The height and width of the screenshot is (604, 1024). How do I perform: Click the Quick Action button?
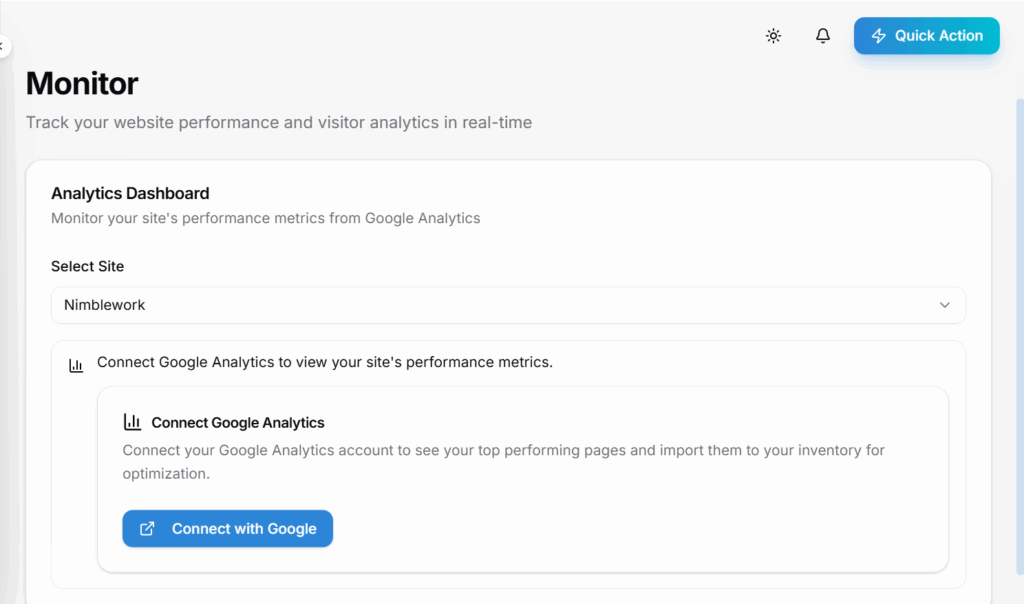pos(926,36)
